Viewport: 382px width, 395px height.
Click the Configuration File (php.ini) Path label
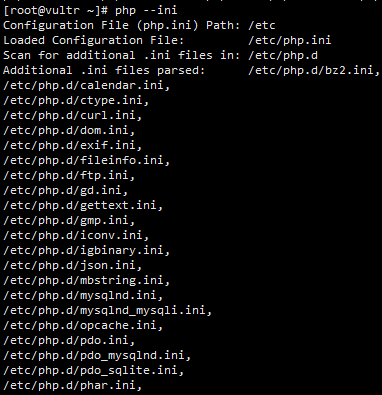tap(122, 26)
